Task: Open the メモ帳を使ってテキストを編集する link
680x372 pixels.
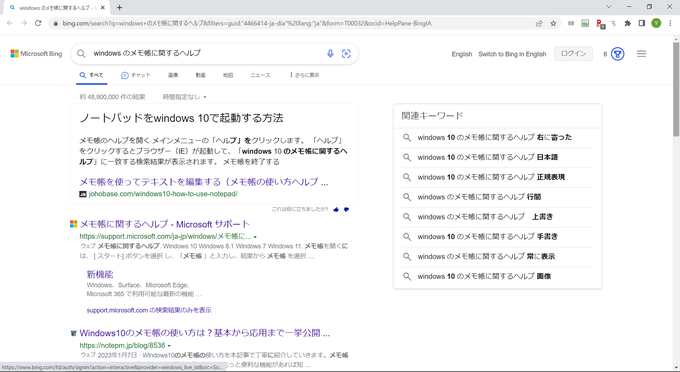Action: (203, 182)
